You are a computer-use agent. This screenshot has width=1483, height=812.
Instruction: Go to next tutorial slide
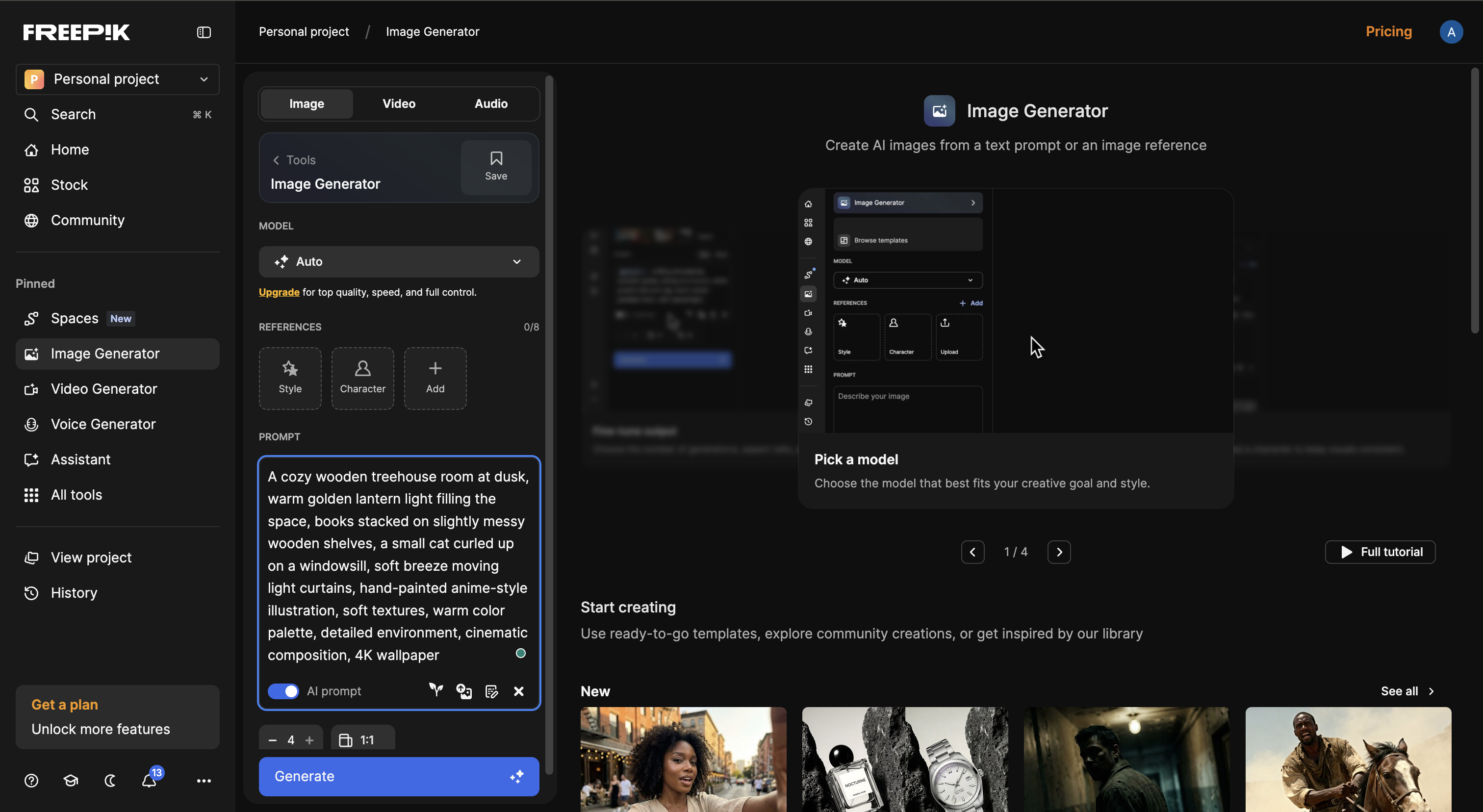tap(1059, 552)
